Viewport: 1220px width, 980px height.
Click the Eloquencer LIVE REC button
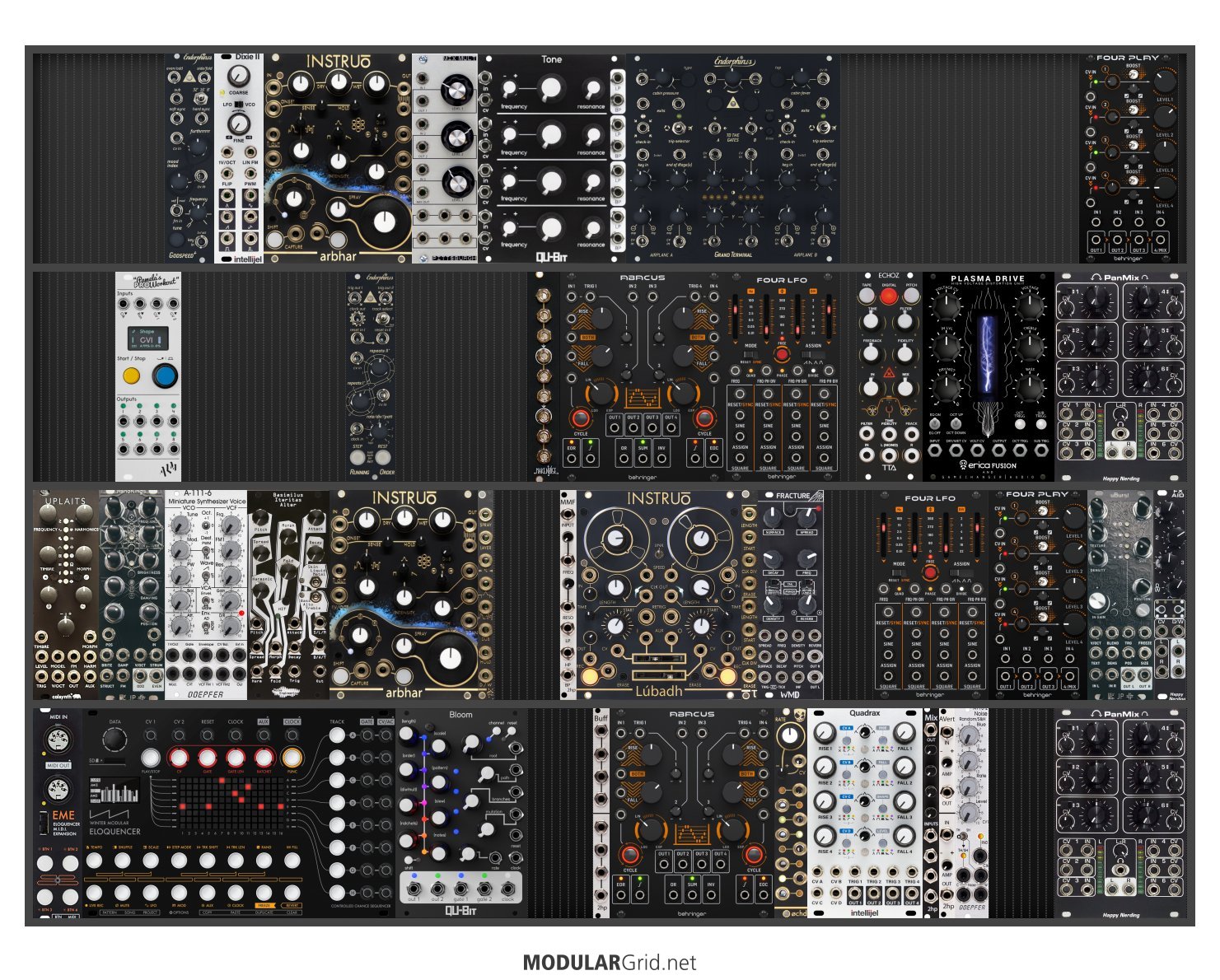coord(94,893)
